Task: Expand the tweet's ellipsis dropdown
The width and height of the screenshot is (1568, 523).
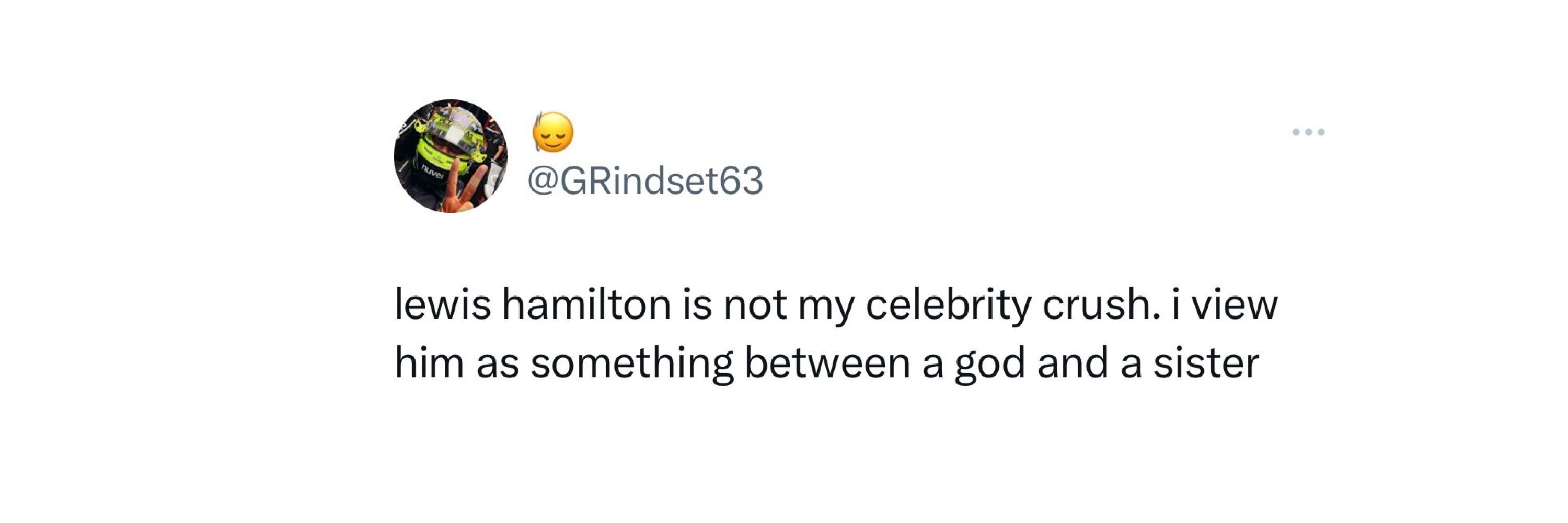Action: (x=1308, y=132)
